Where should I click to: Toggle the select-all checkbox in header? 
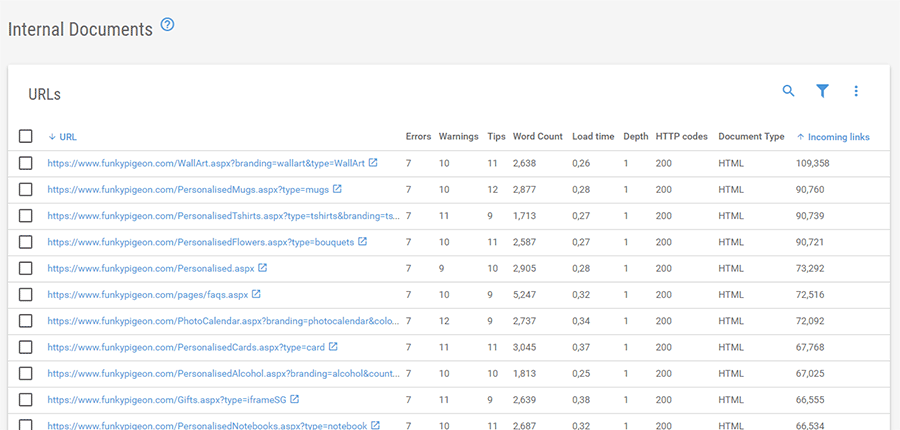point(25,137)
